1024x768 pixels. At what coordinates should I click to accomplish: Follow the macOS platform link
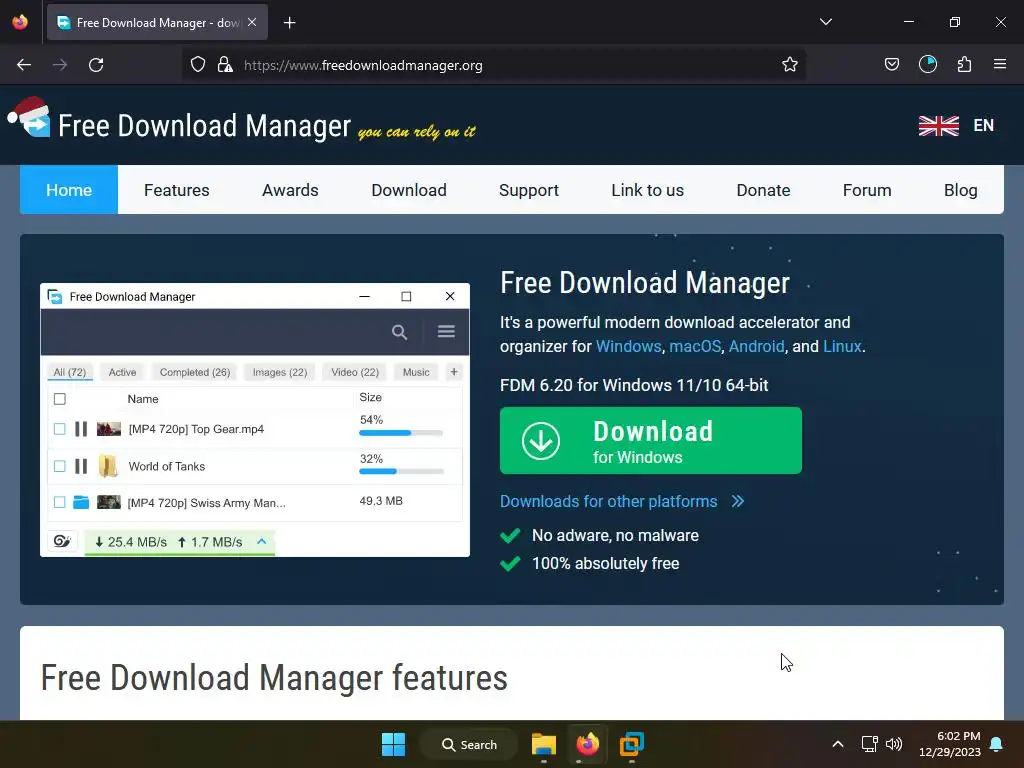[x=695, y=346]
